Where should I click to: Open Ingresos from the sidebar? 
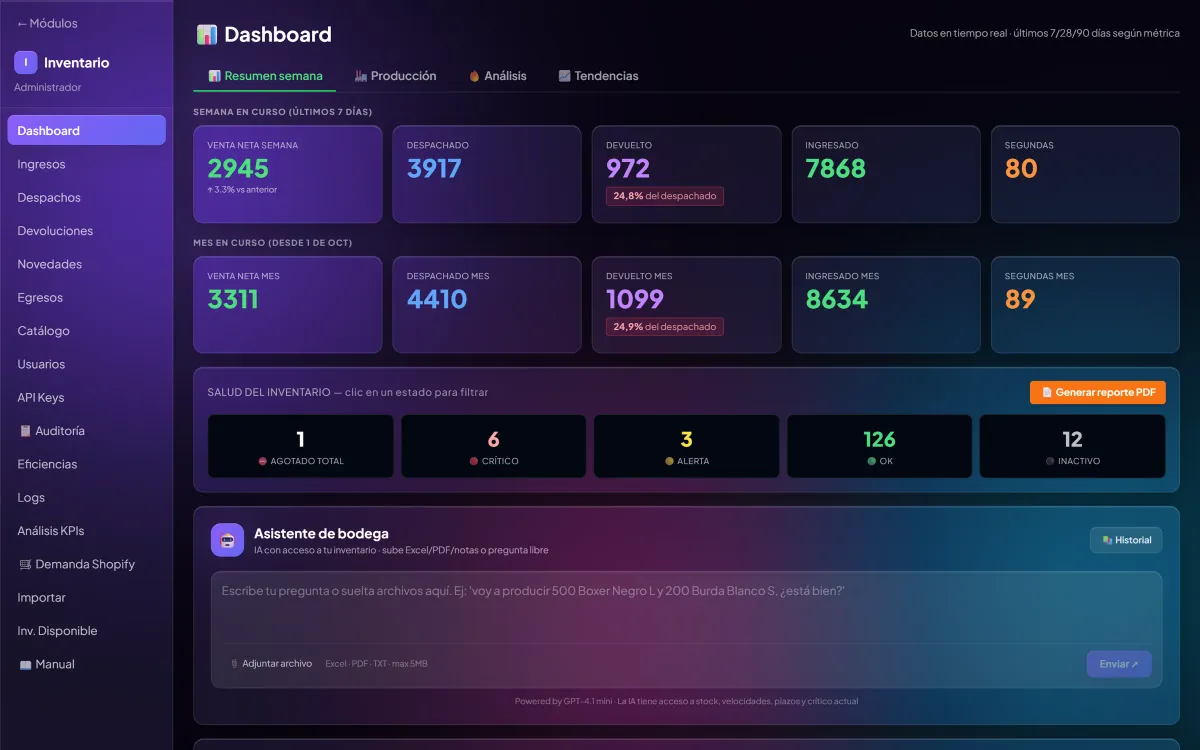pyautogui.click(x=86, y=164)
